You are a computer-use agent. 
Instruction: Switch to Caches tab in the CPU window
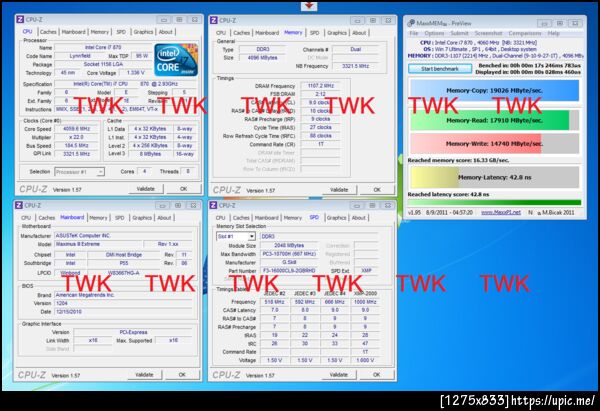pos(48,32)
